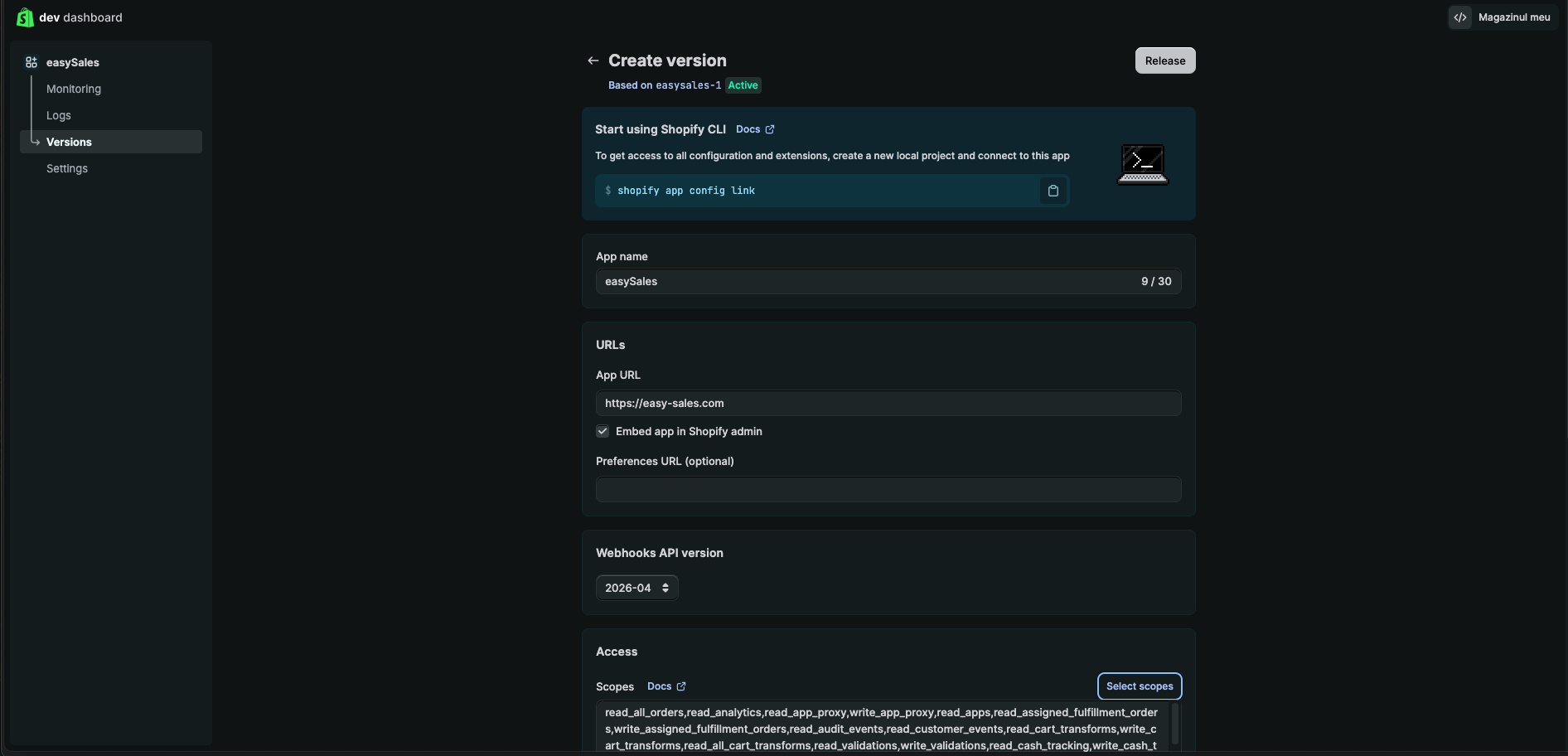The height and width of the screenshot is (756, 1568).
Task: Focus the App URL input field
Action: [888, 404]
